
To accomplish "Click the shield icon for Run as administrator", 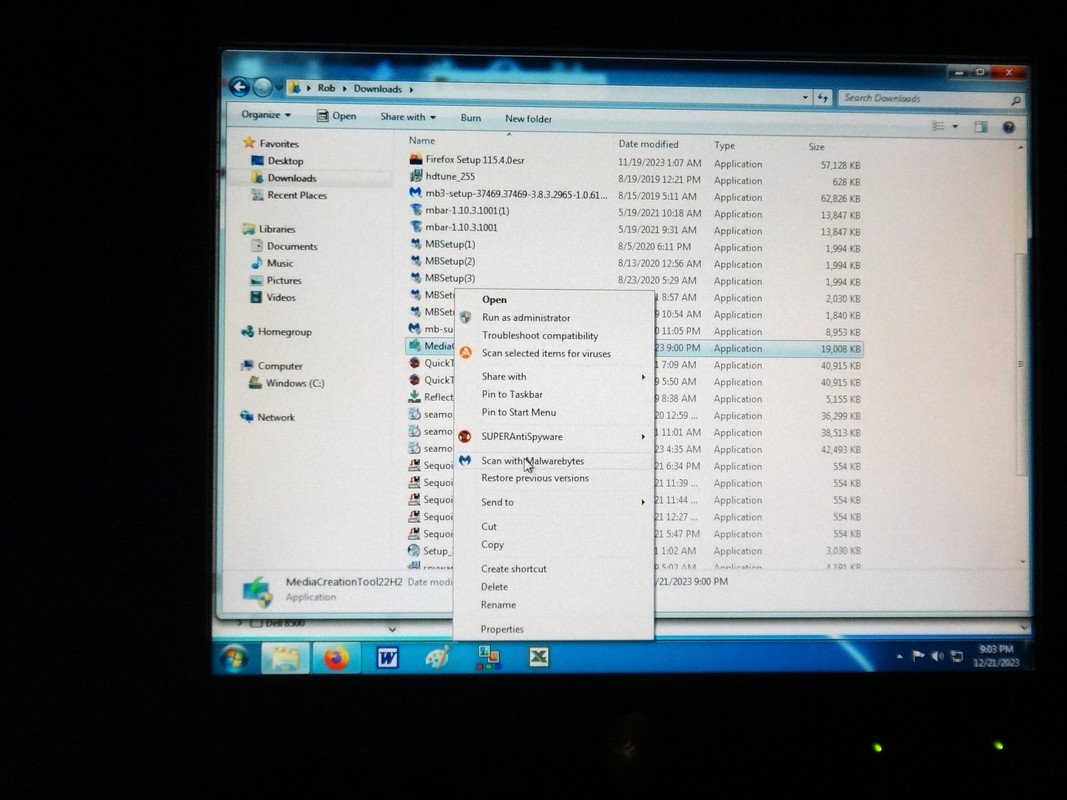I will pos(465,317).
